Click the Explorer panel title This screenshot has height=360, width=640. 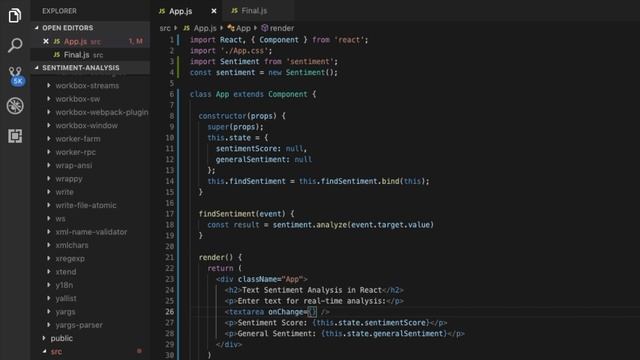tap(59, 11)
